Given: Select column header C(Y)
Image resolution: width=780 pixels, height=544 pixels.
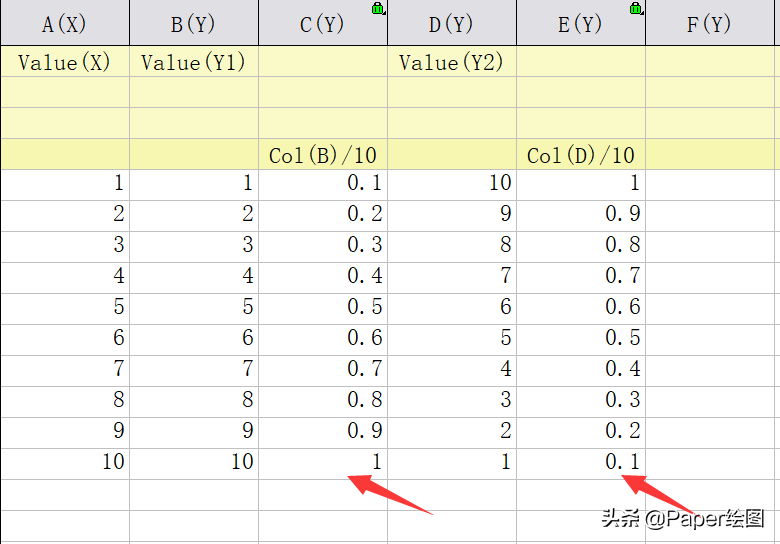Looking at the screenshot, I should pos(323,23).
